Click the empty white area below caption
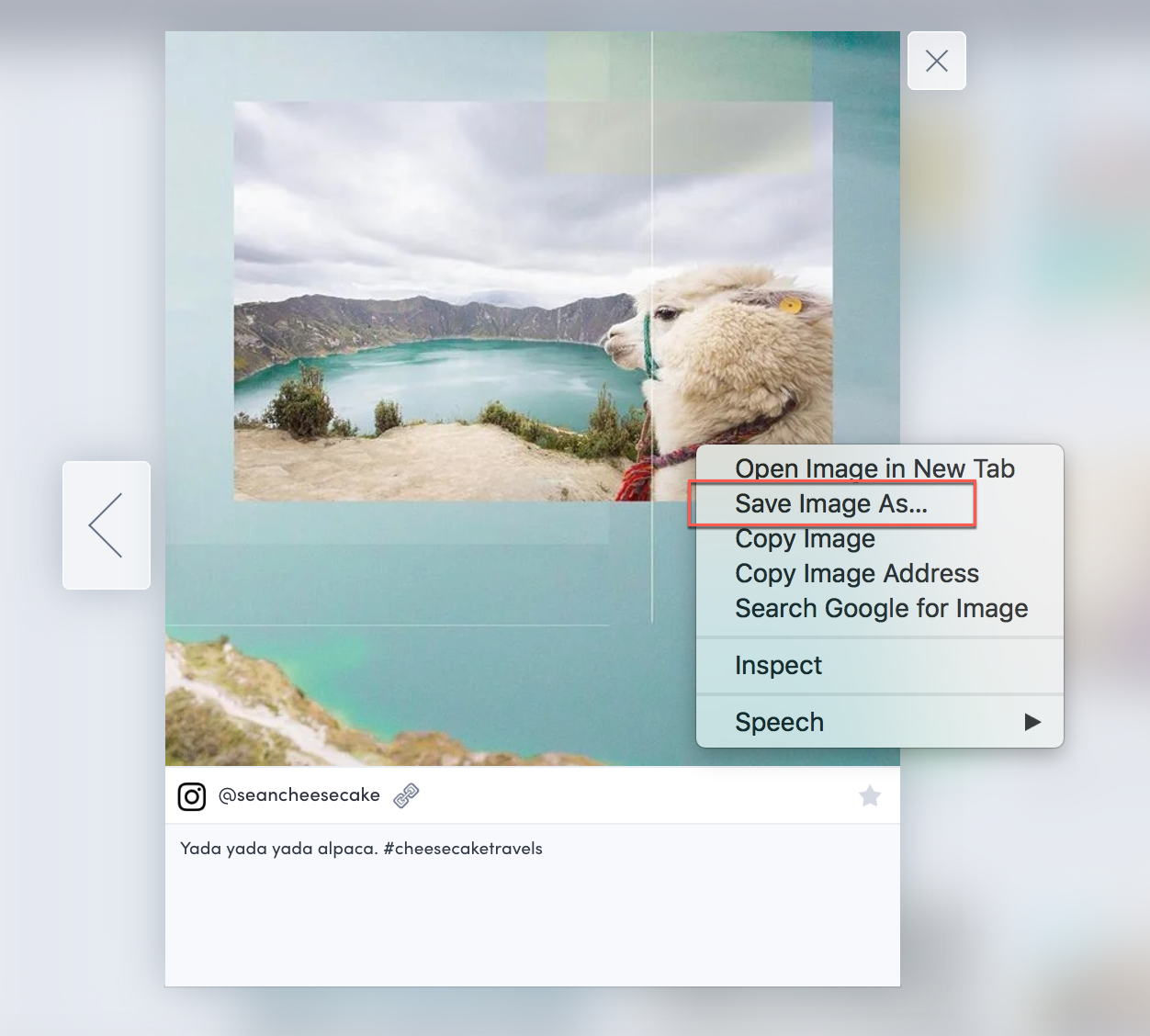Screen dimensions: 1150x1036 click(533, 928)
